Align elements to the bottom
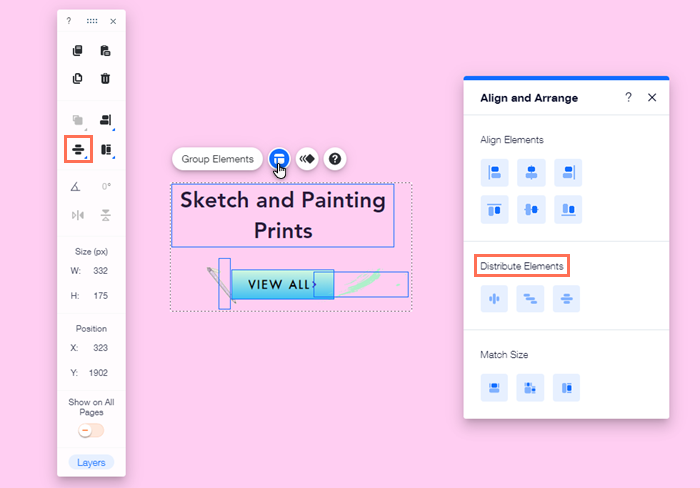The width and height of the screenshot is (700, 488). click(567, 209)
